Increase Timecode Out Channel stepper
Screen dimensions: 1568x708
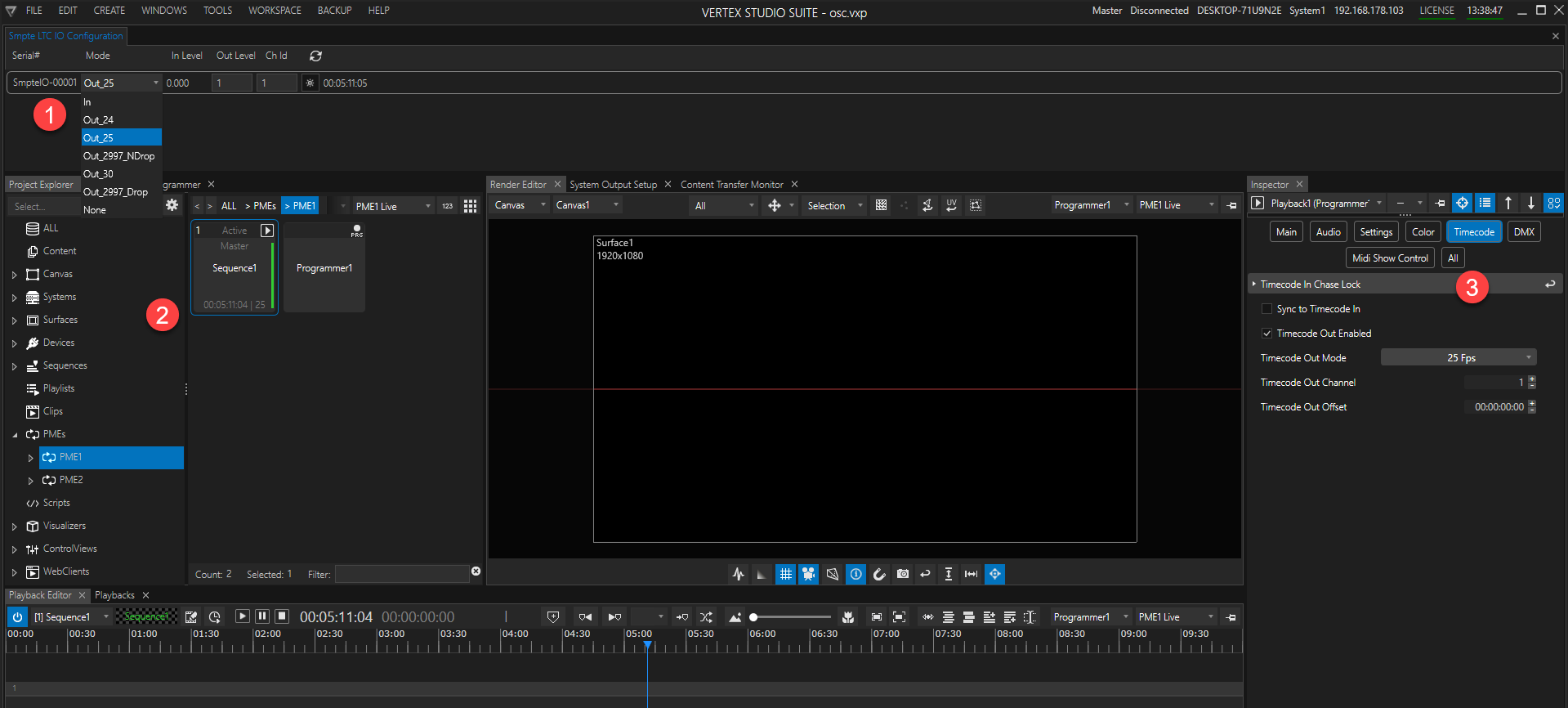pyautogui.click(x=1532, y=379)
